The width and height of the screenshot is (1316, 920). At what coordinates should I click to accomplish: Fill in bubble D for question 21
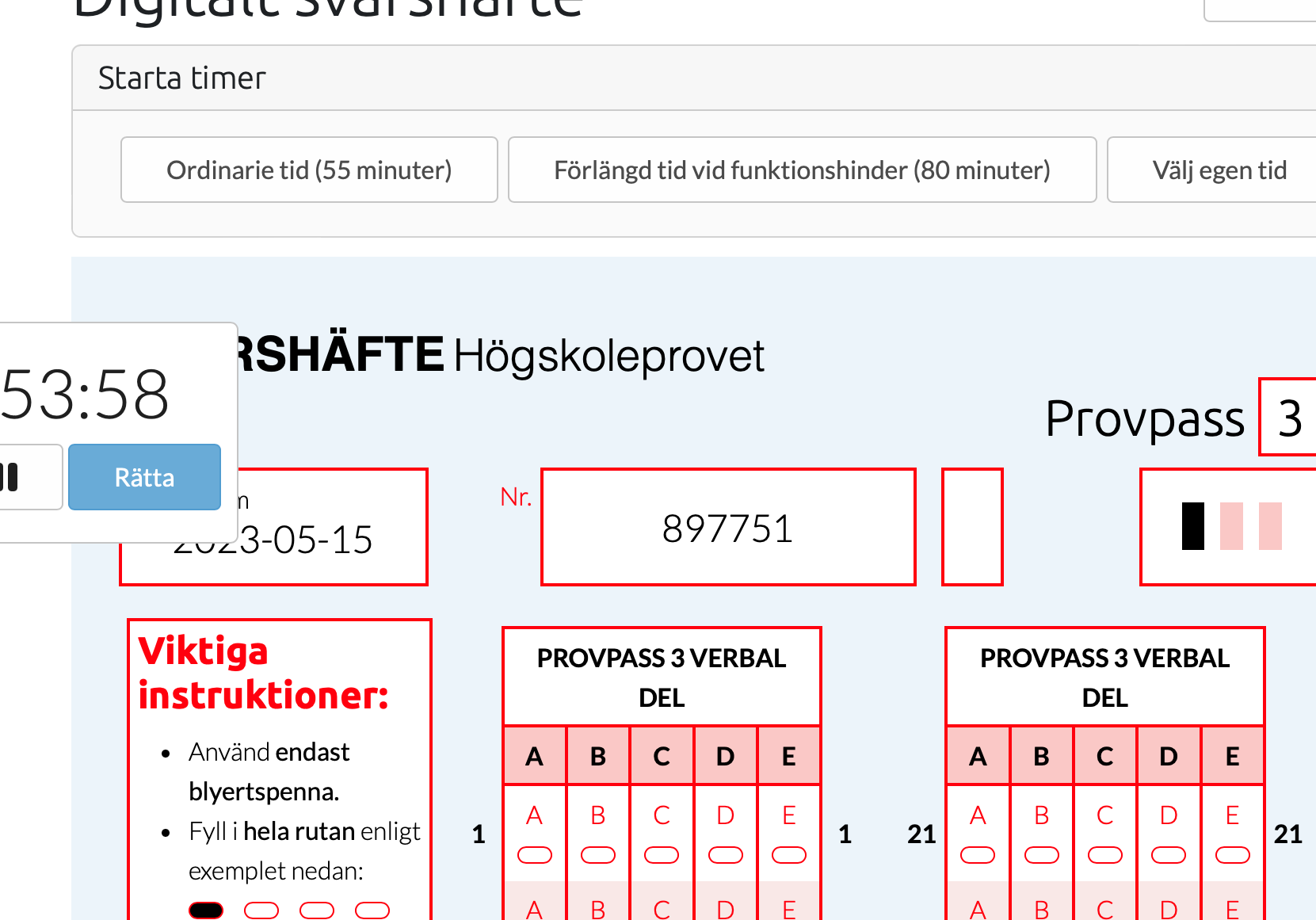1169,855
